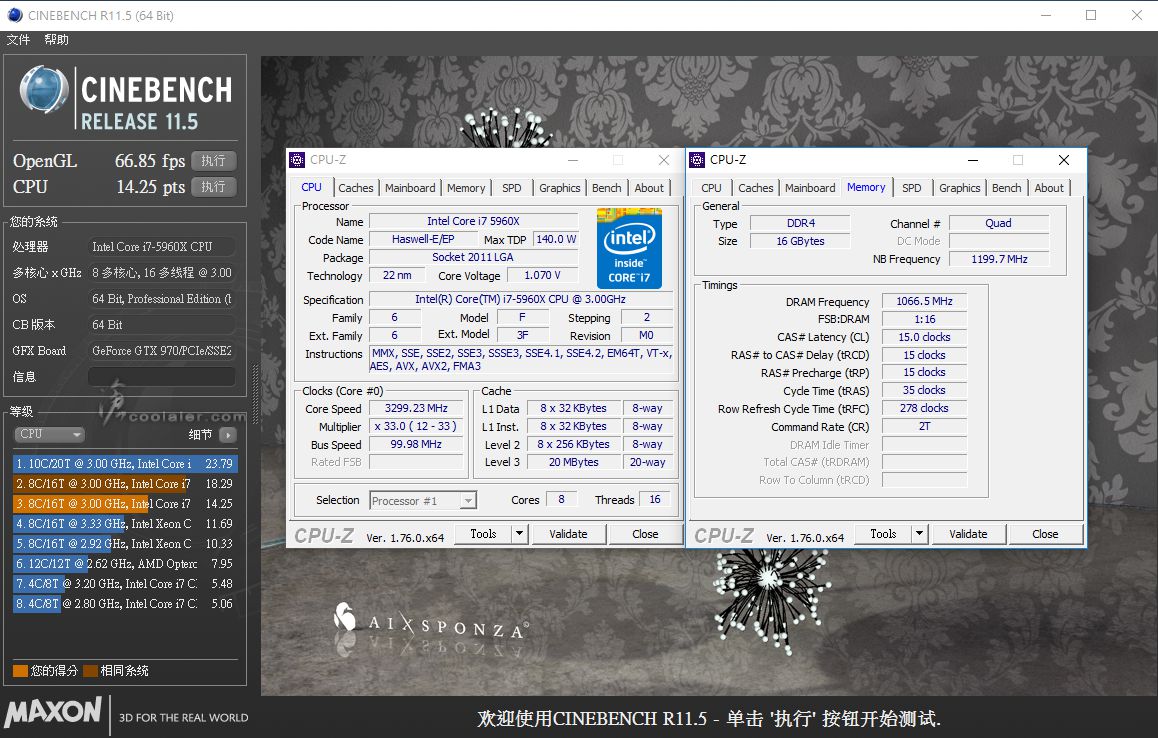Expand Tools dropdown arrow in Memory CPU-Z window
This screenshot has height=738, width=1158.
(x=920, y=534)
